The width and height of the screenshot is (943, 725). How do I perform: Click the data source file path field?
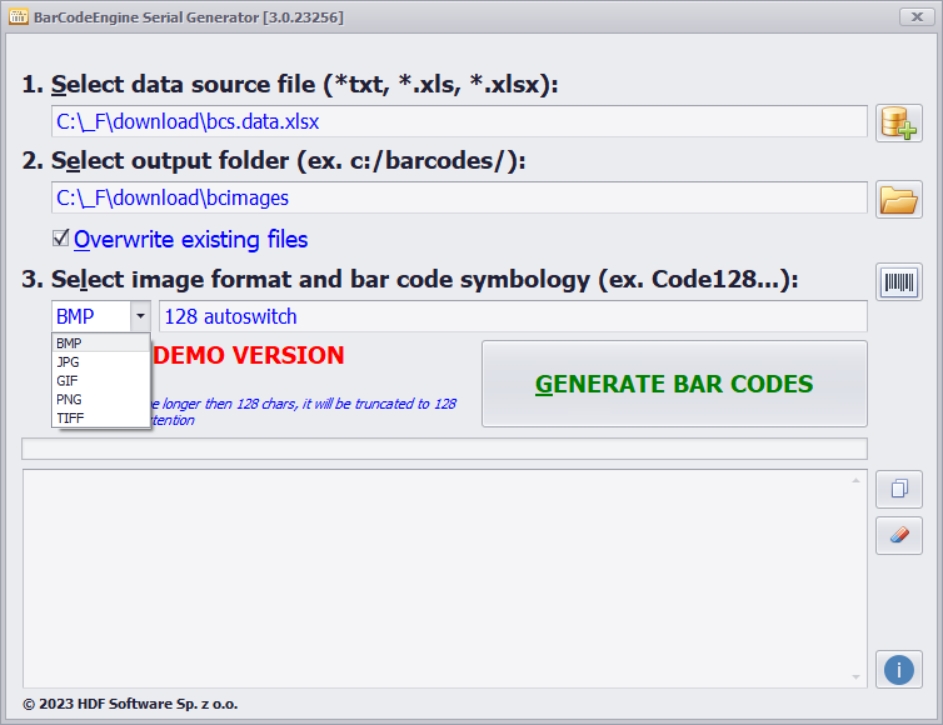click(x=459, y=122)
